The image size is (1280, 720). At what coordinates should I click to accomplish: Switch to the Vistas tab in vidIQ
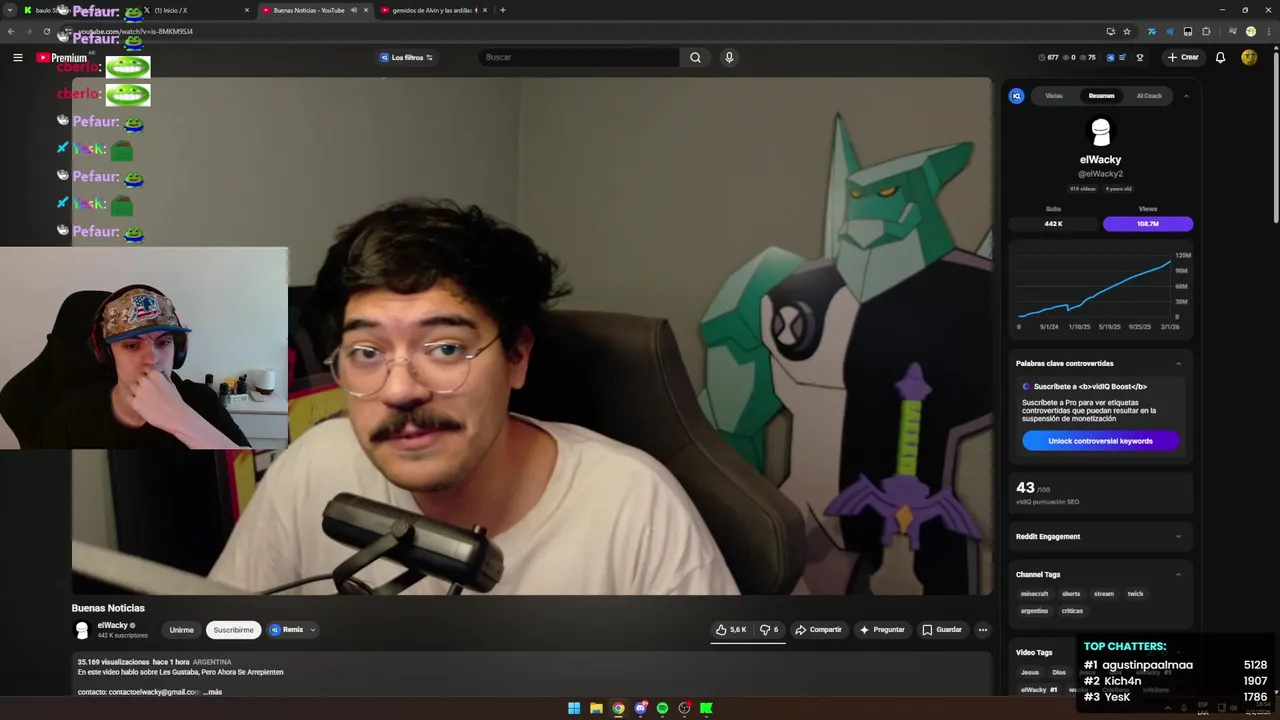(1054, 96)
